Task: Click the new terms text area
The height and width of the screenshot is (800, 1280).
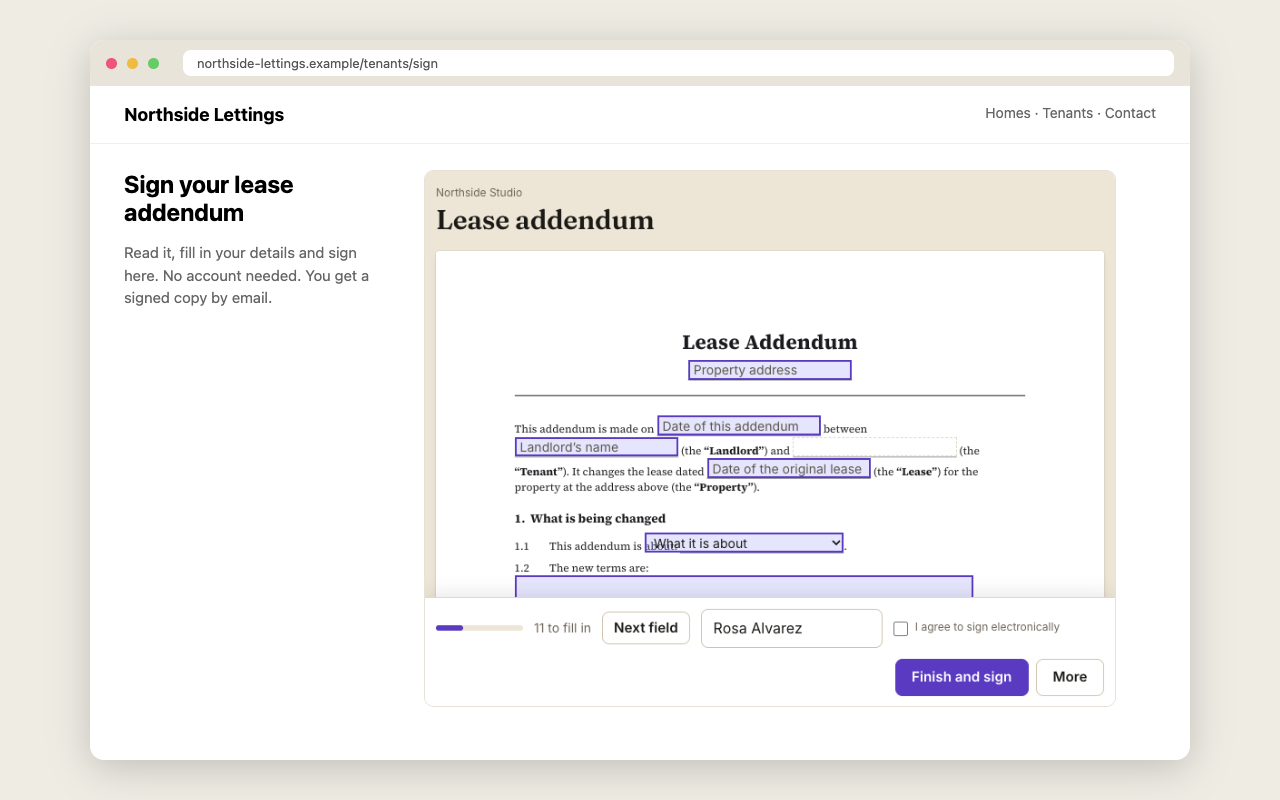Action: pyautogui.click(x=744, y=587)
